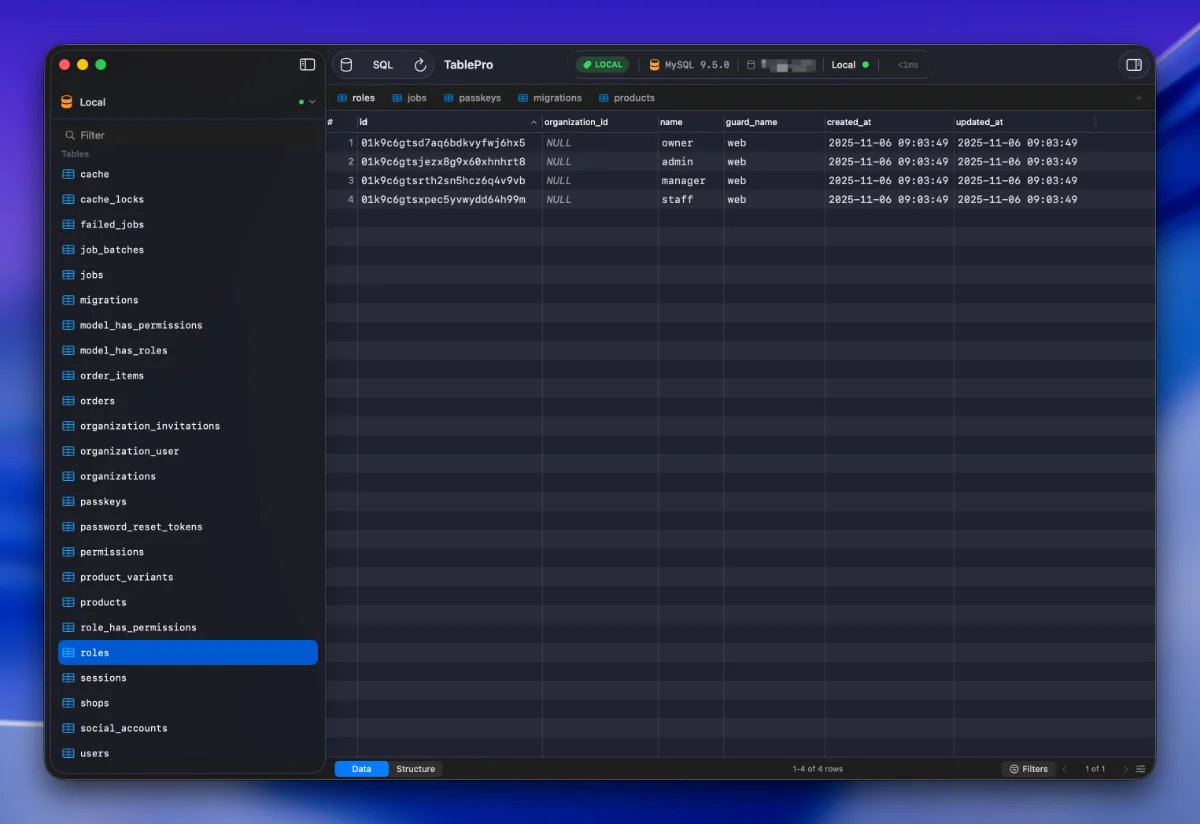Switch to the jobs tab
The width and height of the screenshot is (1200, 824).
point(409,97)
